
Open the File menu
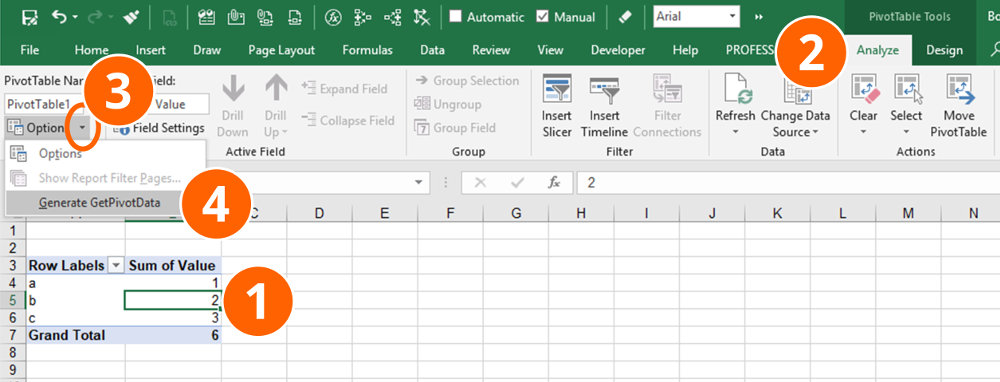[30, 50]
